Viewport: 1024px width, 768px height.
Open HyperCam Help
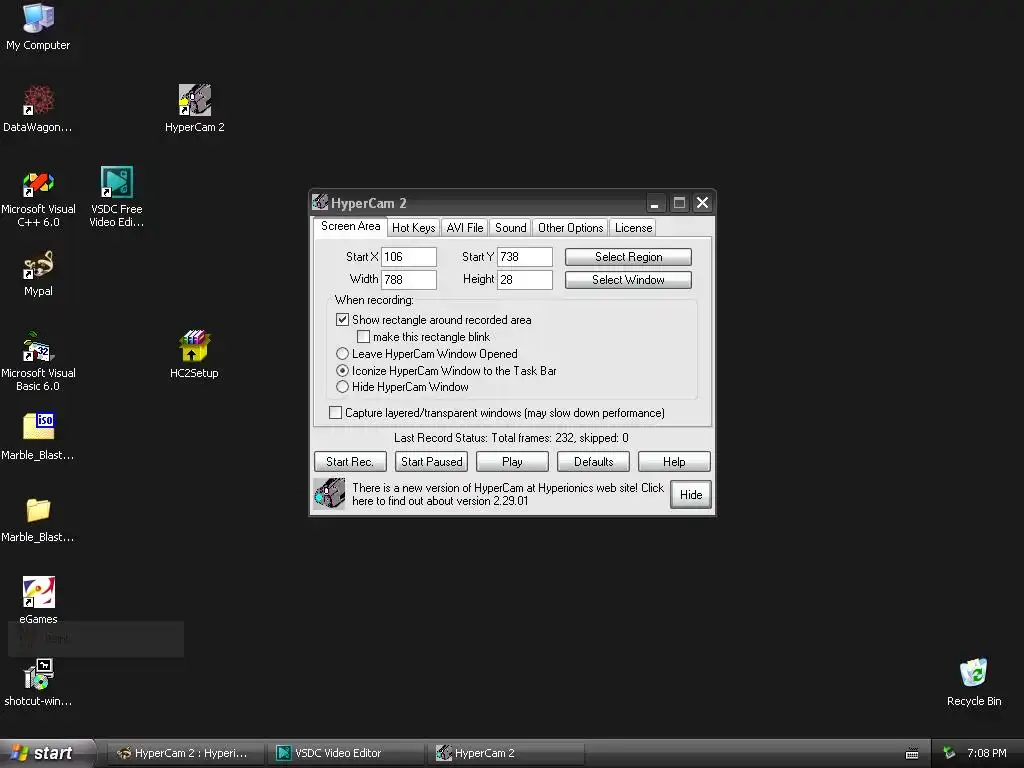(x=674, y=462)
